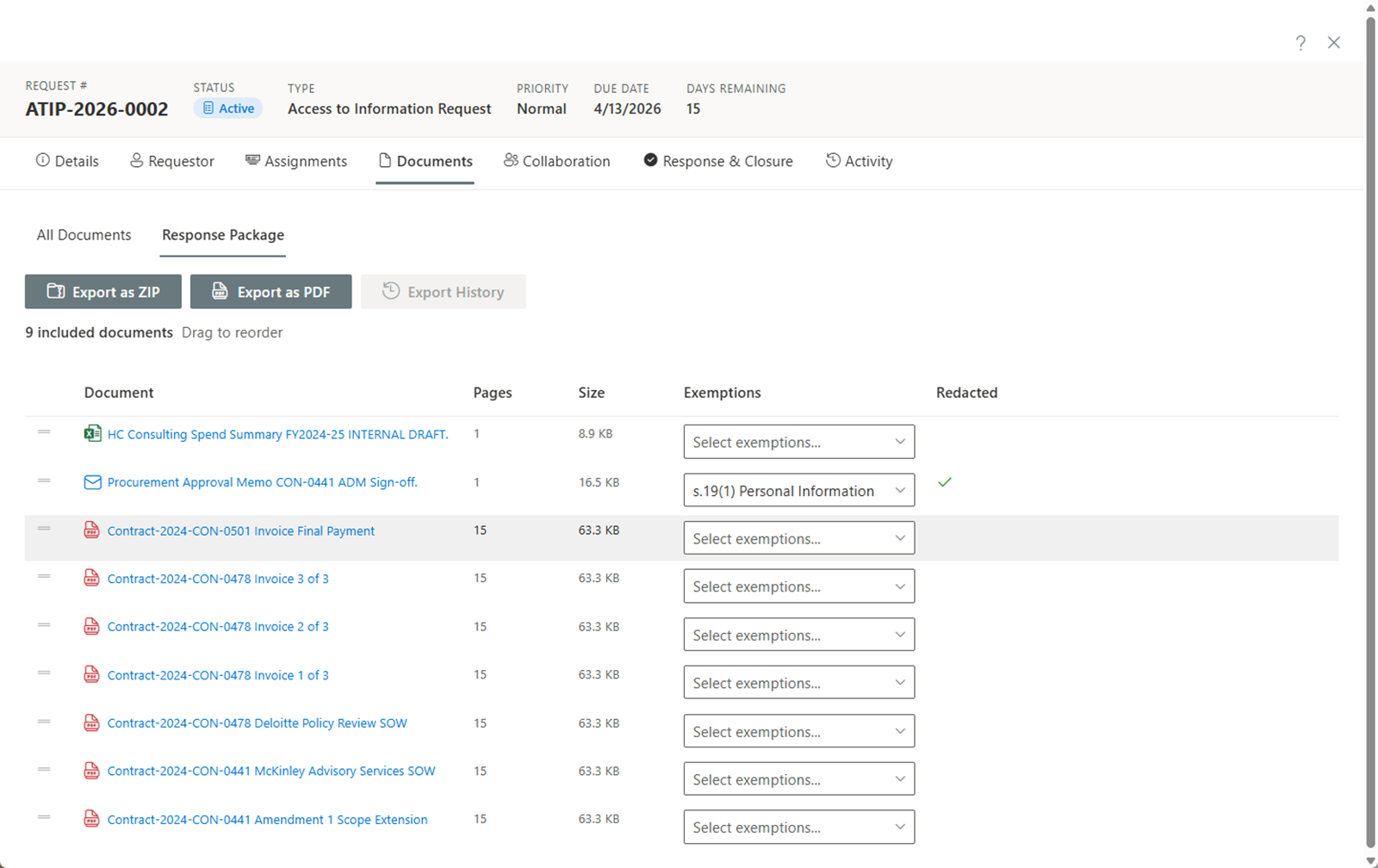Viewport: 1378px width, 868px height.
Task: Click the help question mark icon
Action: [1300, 43]
